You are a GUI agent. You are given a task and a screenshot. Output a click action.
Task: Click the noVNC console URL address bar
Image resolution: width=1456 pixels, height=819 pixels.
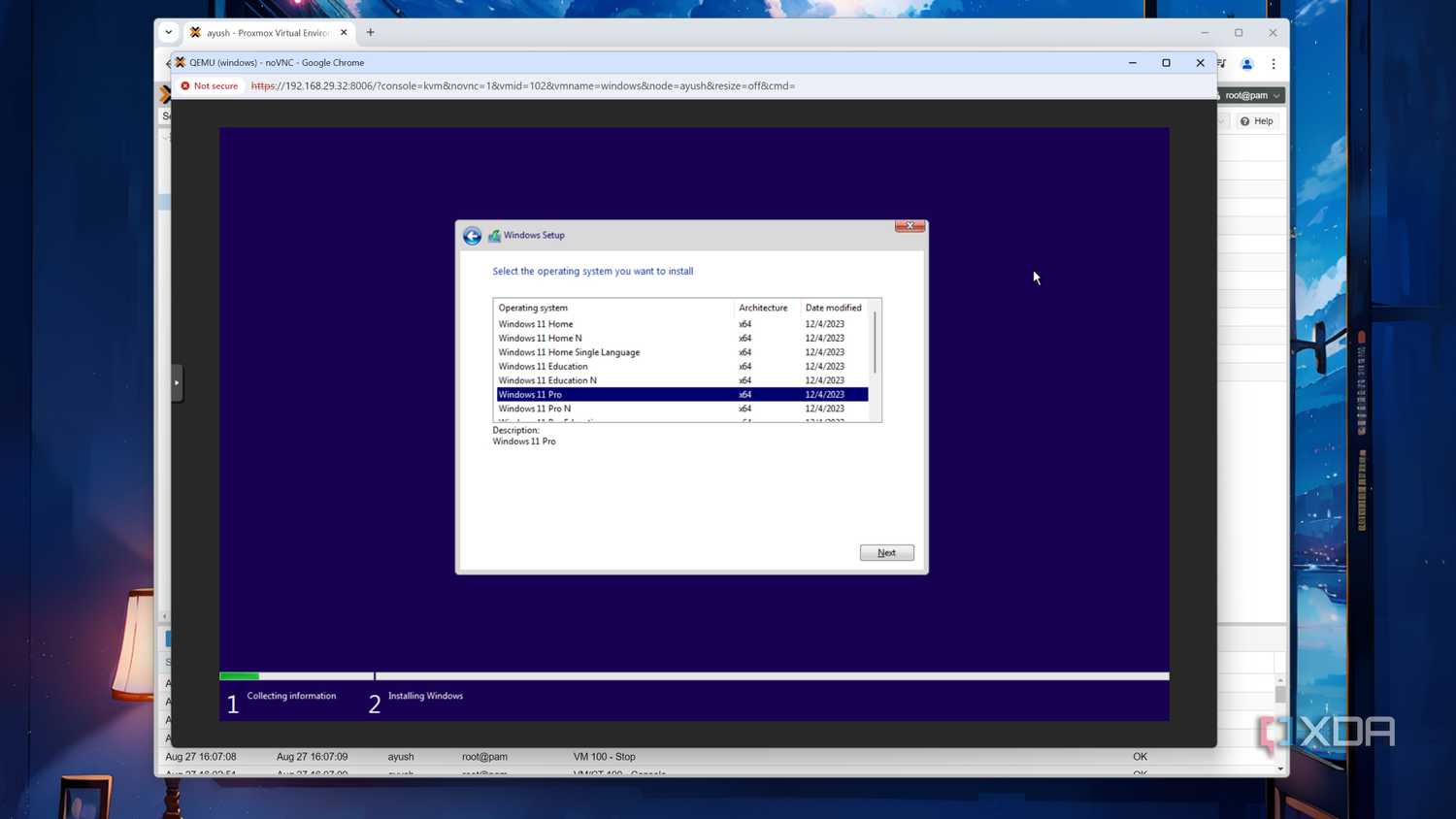tap(523, 86)
